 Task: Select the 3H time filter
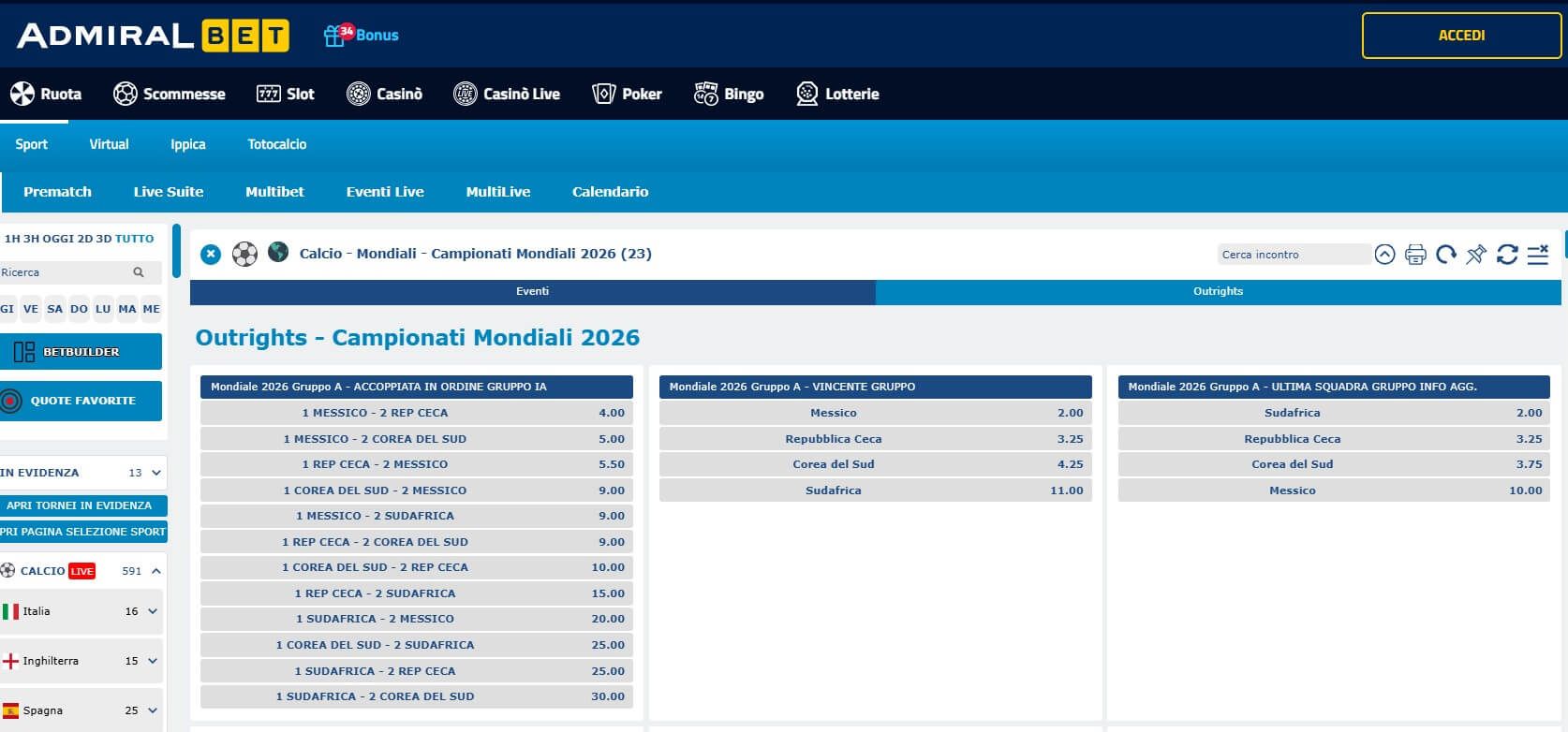point(31,239)
